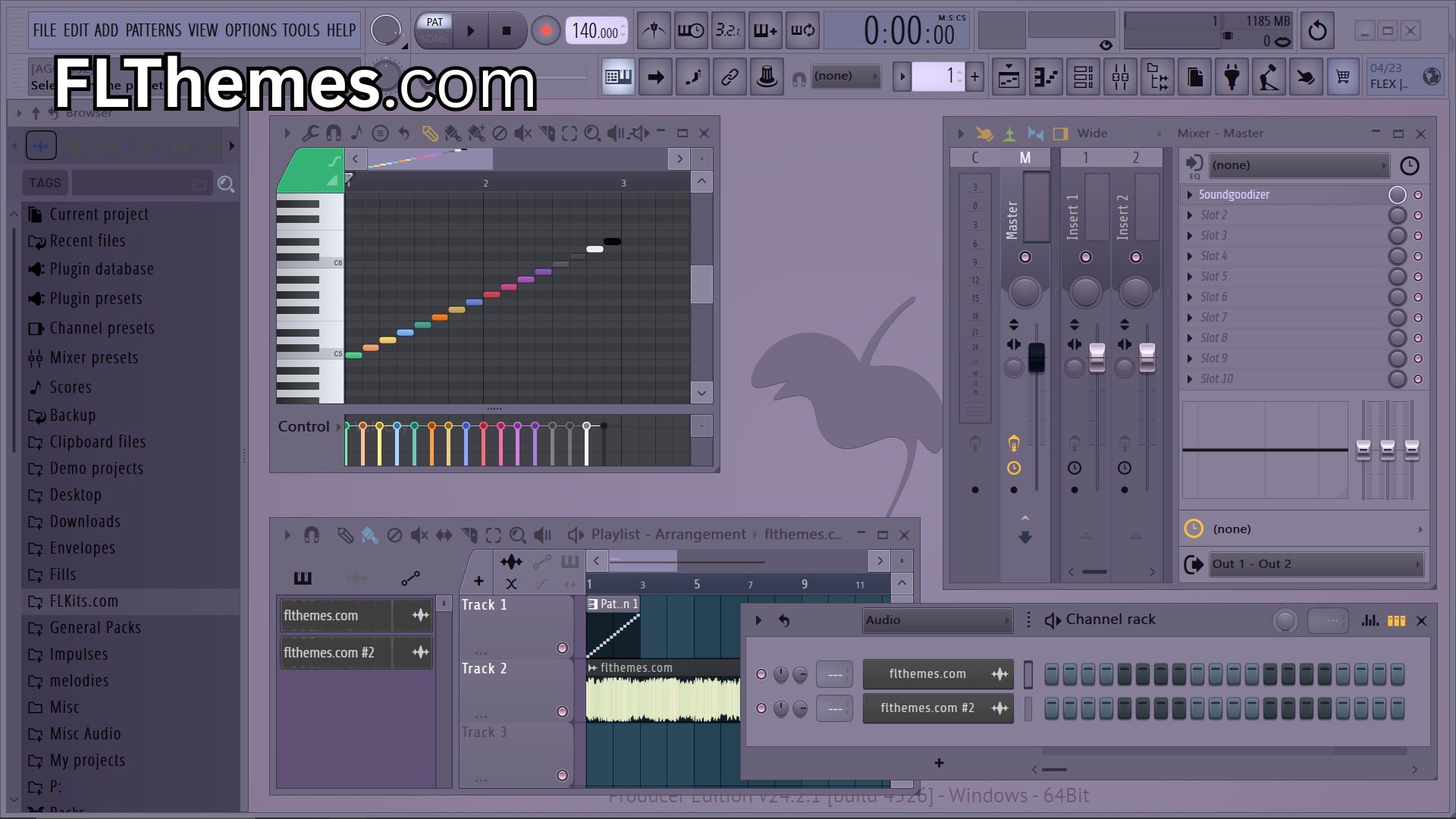Open the FLKits.com folder in the Browser
The height and width of the screenshot is (819, 1456).
130,601
